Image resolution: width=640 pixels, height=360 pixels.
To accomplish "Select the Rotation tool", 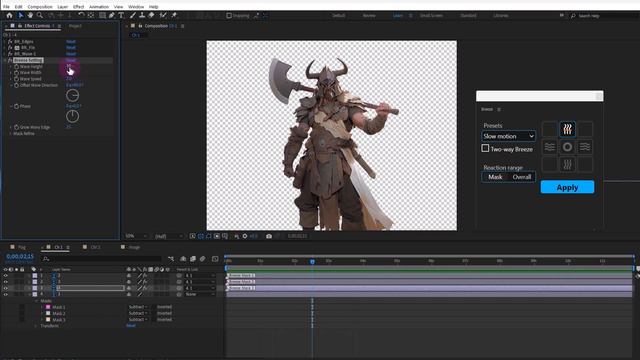I will pos(81,16).
